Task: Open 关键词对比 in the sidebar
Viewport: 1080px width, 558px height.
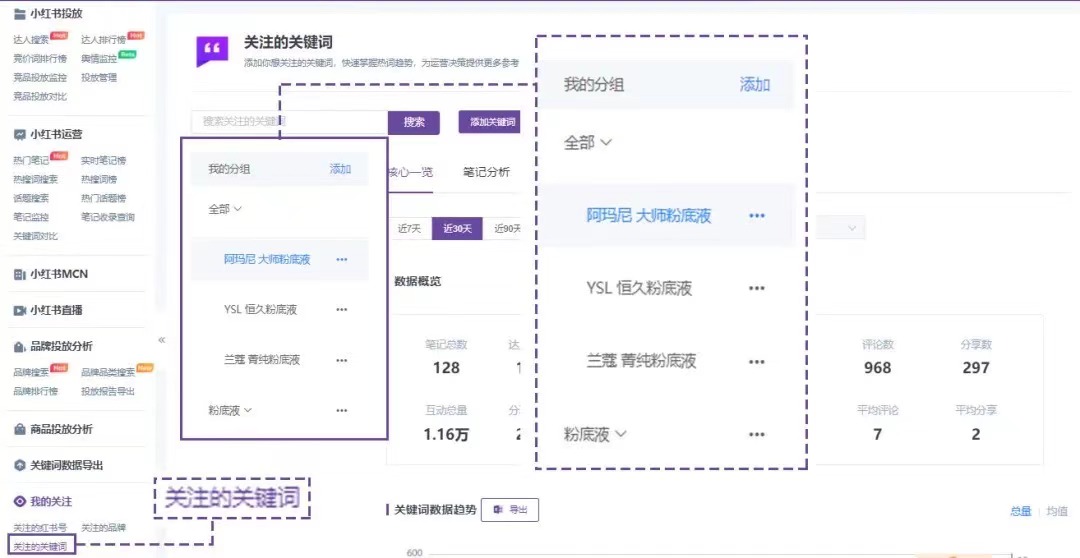Action: (35, 236)
